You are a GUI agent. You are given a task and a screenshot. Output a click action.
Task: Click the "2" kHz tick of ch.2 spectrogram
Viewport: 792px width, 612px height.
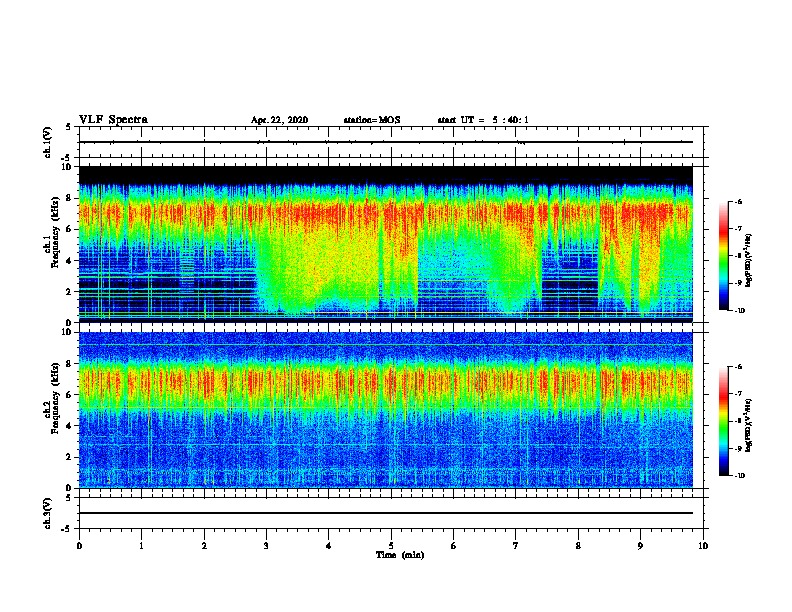point(69,457)
